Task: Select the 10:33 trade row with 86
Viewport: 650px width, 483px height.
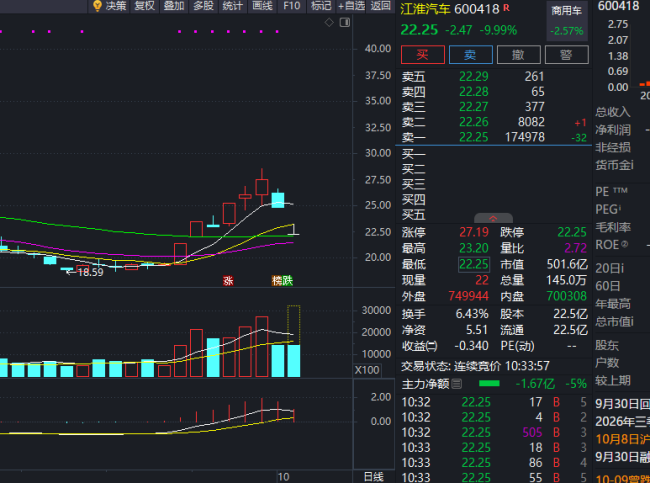Action: pos(494,463)
